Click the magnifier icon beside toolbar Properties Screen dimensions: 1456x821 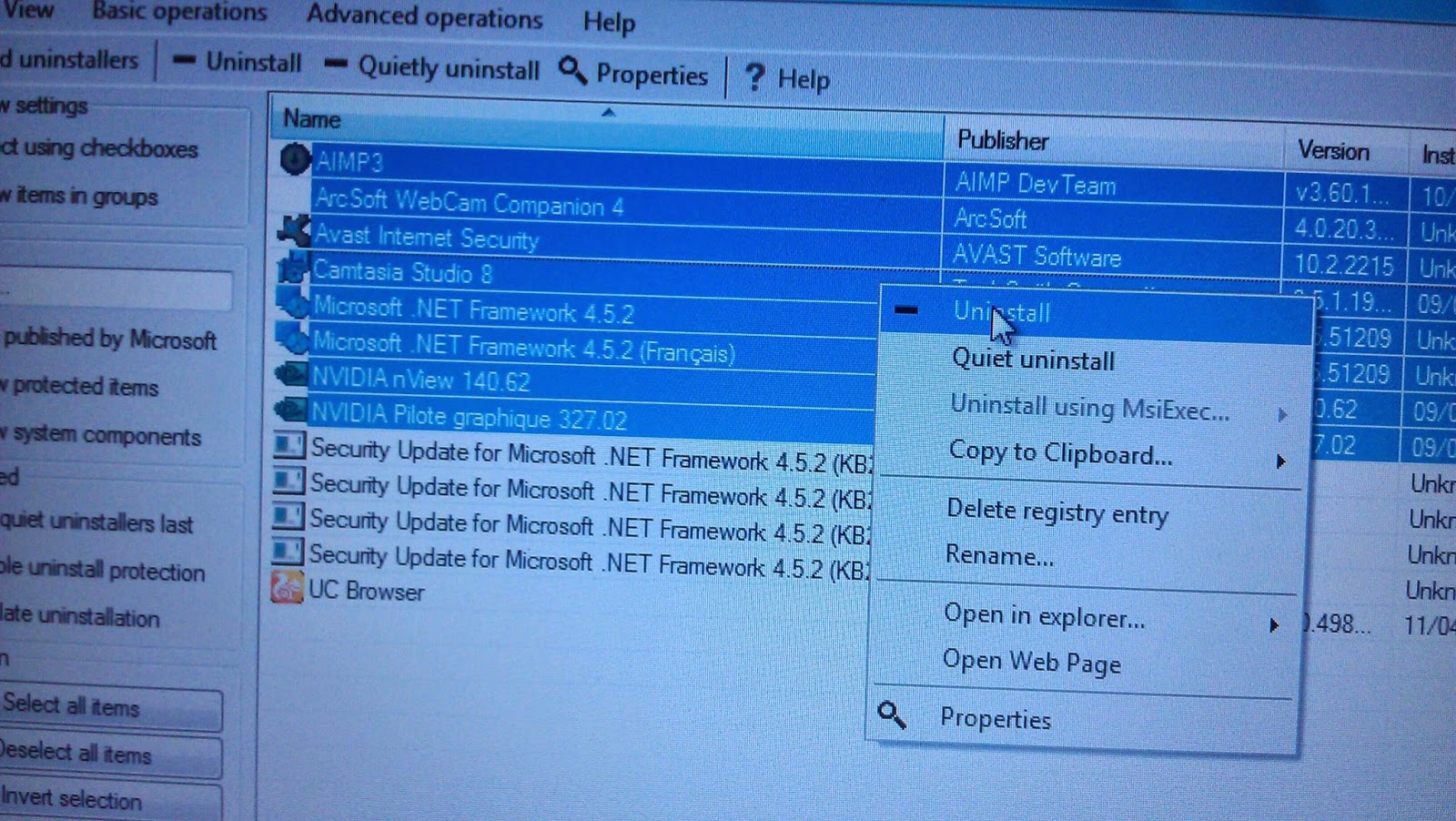pos(572,69)
